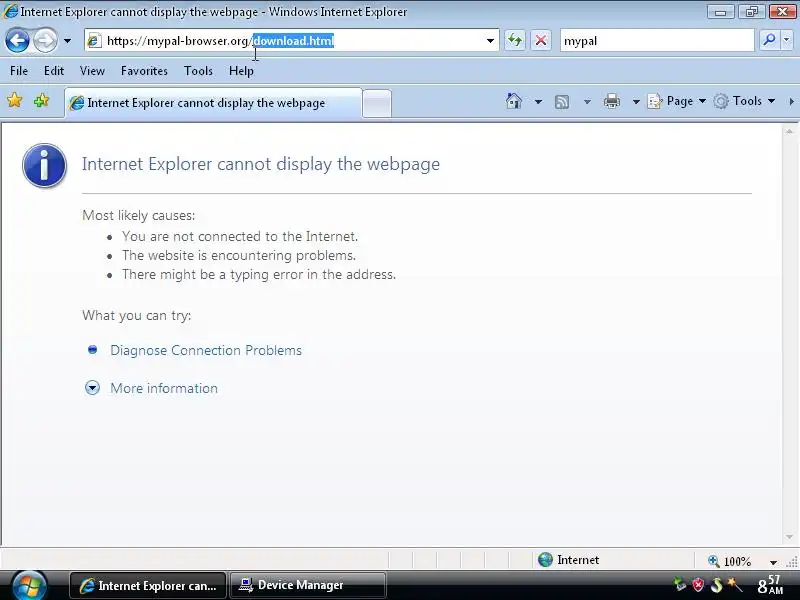Click the 'Most likely causes:' text
Screen dimensions: 800x600
(x=138, y=215)
